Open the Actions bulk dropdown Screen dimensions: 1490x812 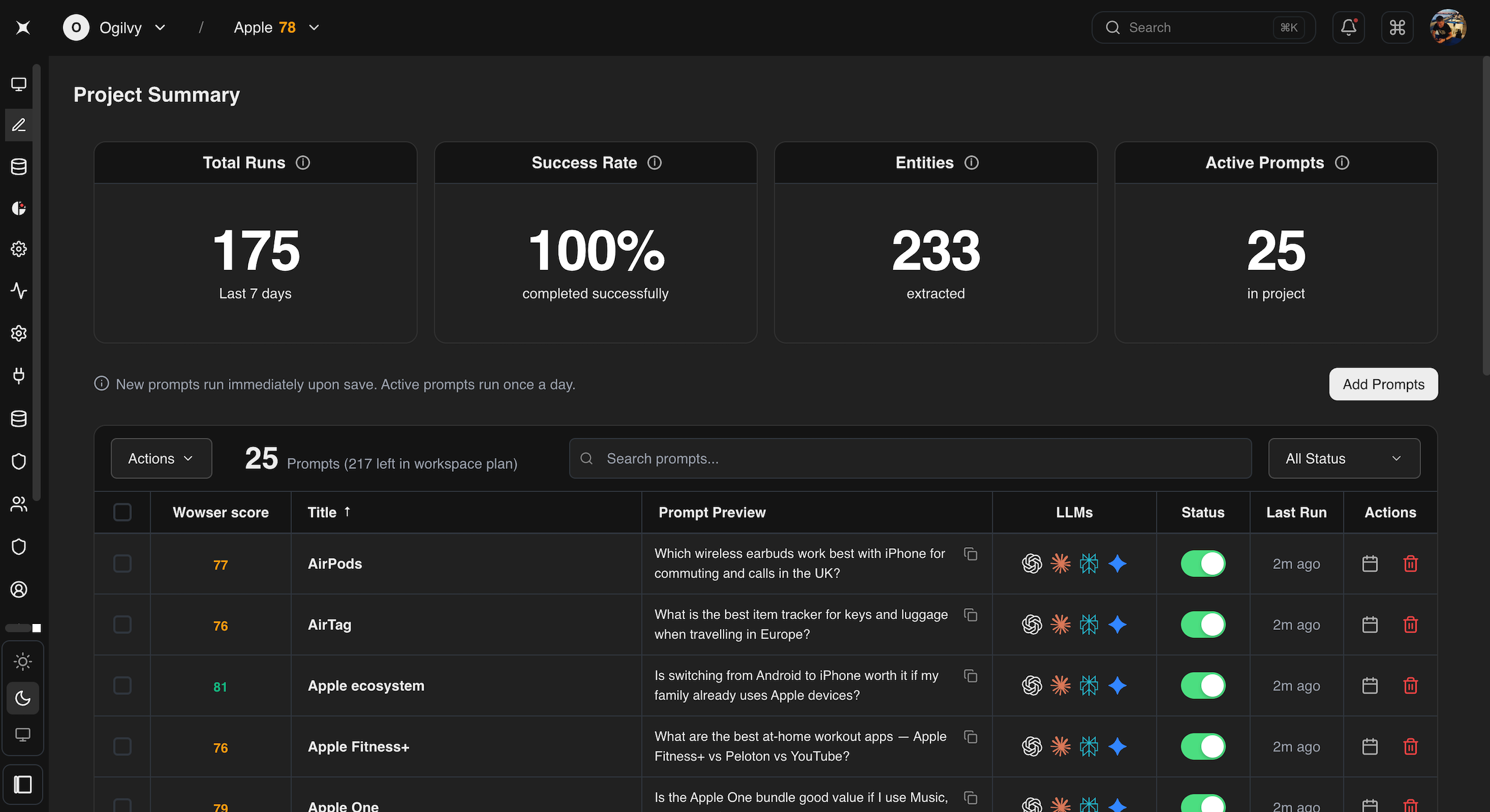(x=161, y=459)
